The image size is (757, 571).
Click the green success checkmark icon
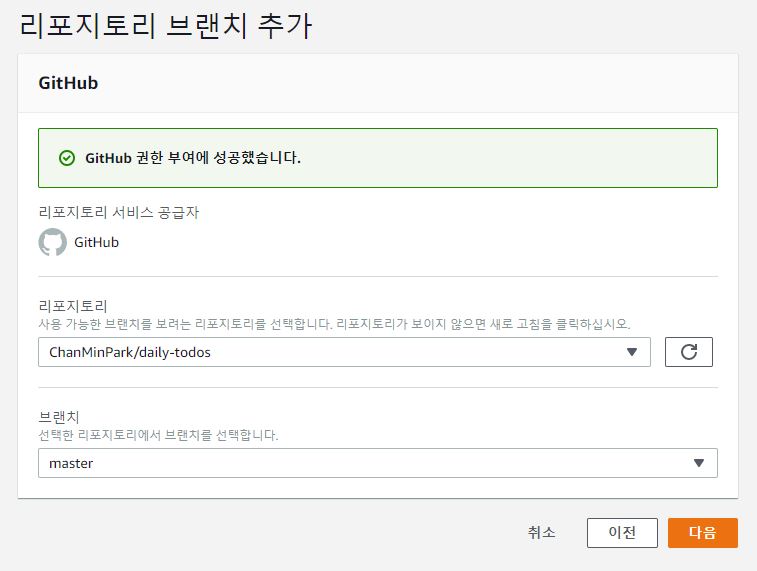tap(67, 158)
